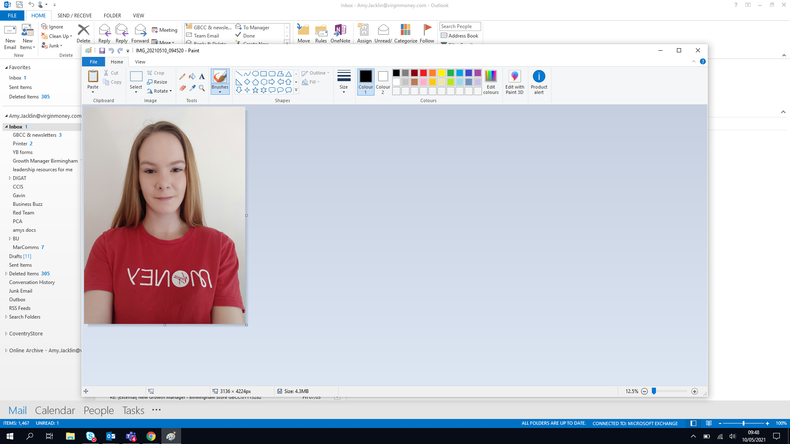Switch to Tasks in Outlook navigation
The image size is (790, 444).
[x=133, y=410]
